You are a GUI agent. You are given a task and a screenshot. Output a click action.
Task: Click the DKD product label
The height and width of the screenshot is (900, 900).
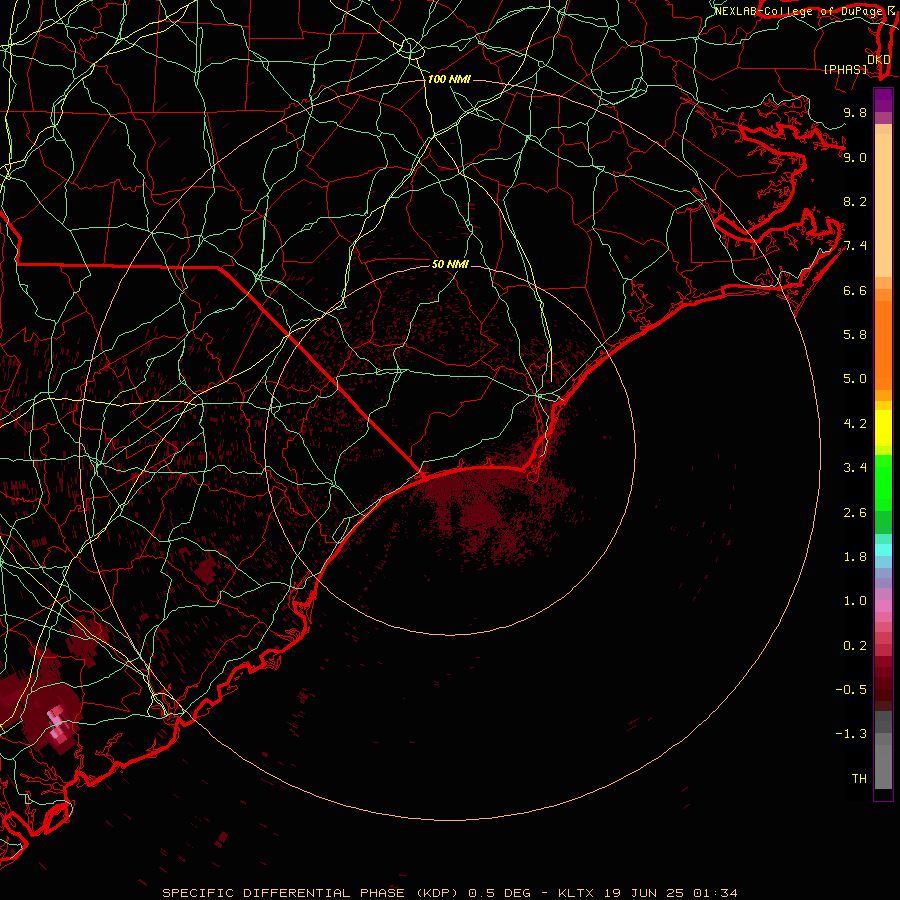pyautogui.click(x=879, y=59)
